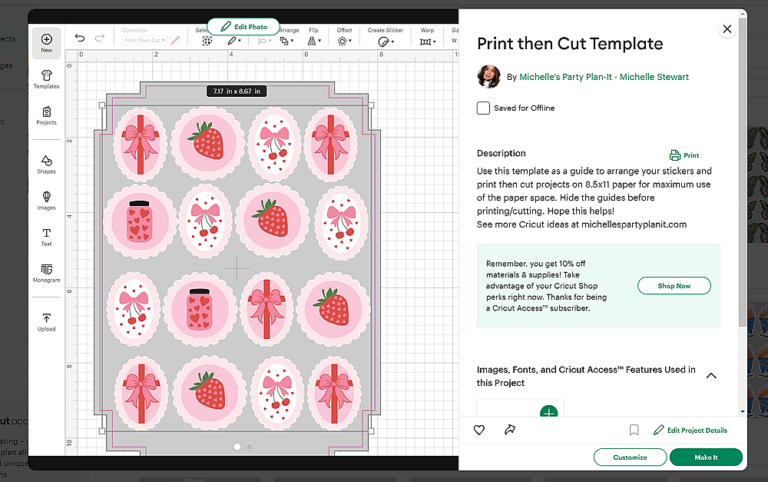Image resolution: width=768 pixels, height=482 pixels.
Task: Click the Make It button
Action: pos(706,457)
